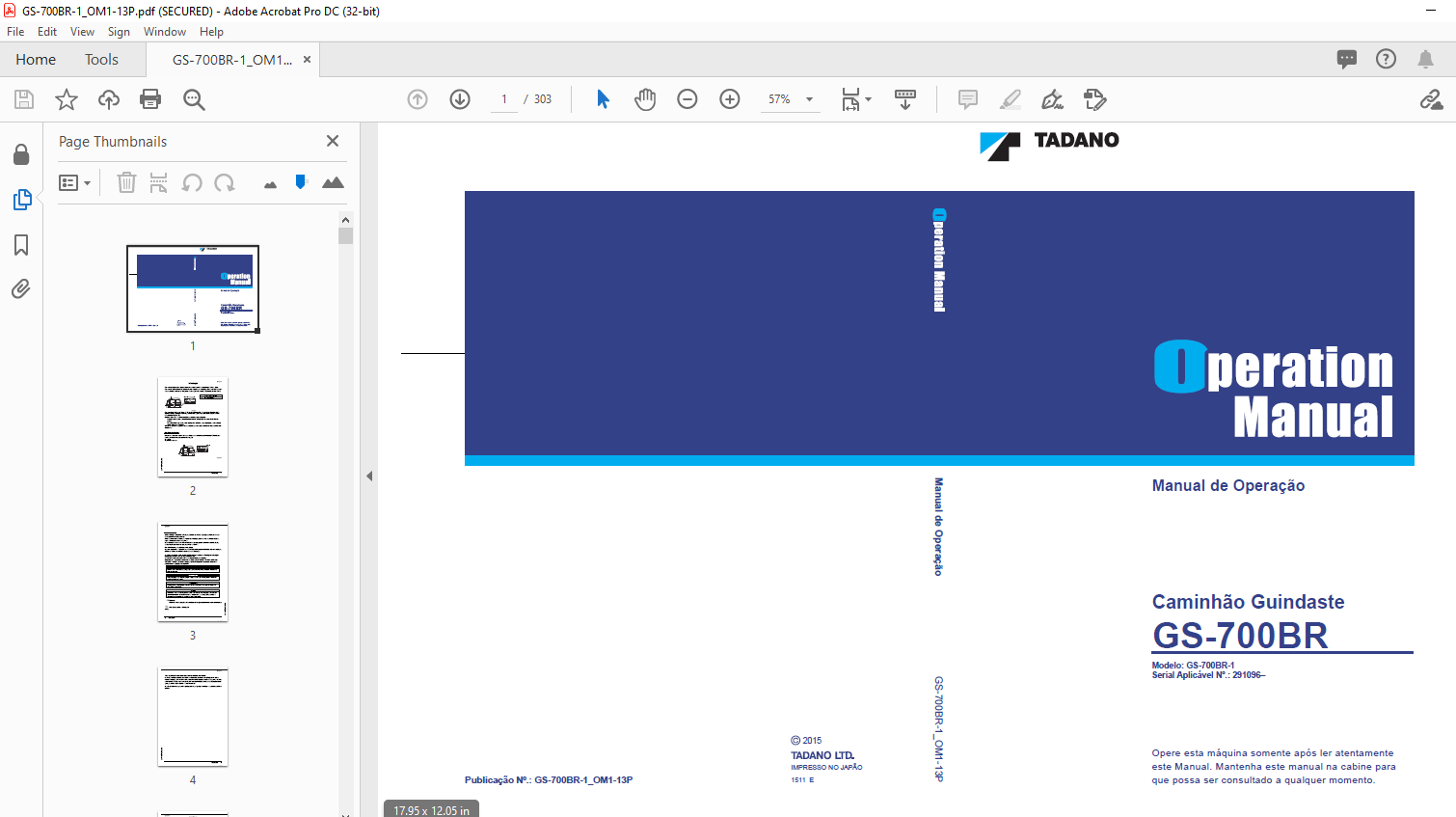The width and height of the screenshot is (1456, 817).
Task: Select page 4 thumbnail
Action: 193,717
